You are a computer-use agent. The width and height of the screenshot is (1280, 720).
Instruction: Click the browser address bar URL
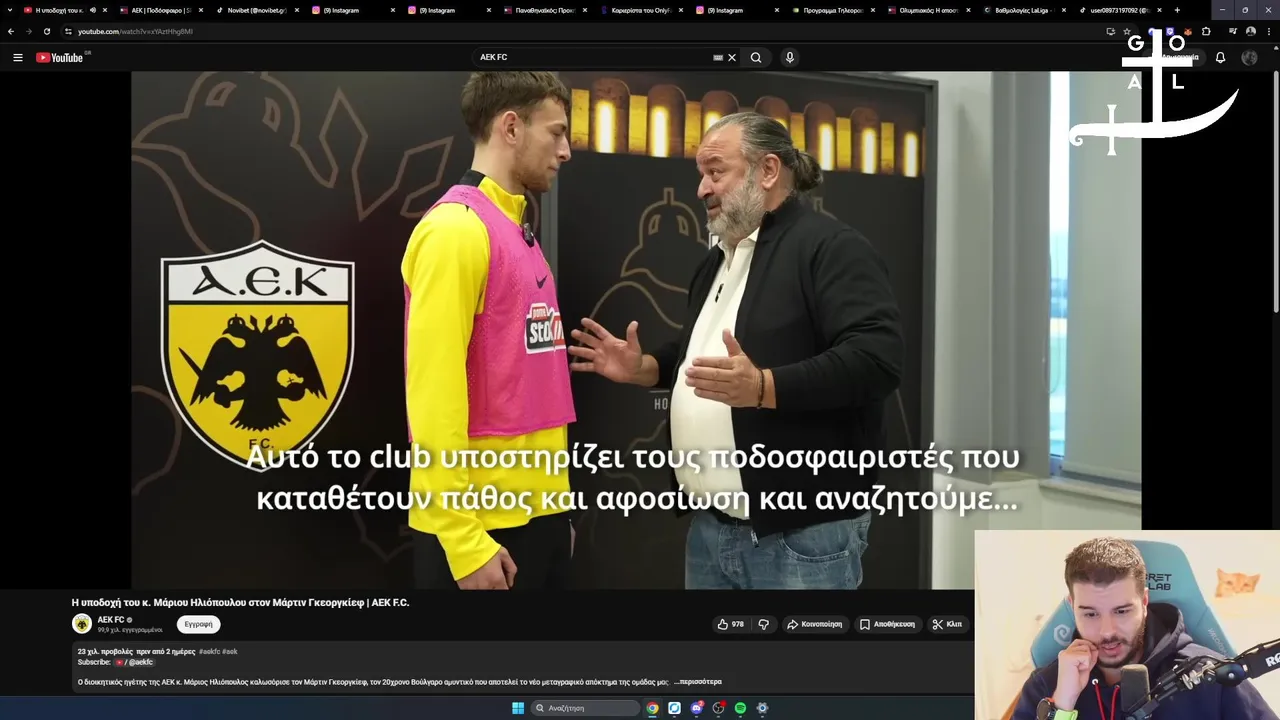coord(135,31)
